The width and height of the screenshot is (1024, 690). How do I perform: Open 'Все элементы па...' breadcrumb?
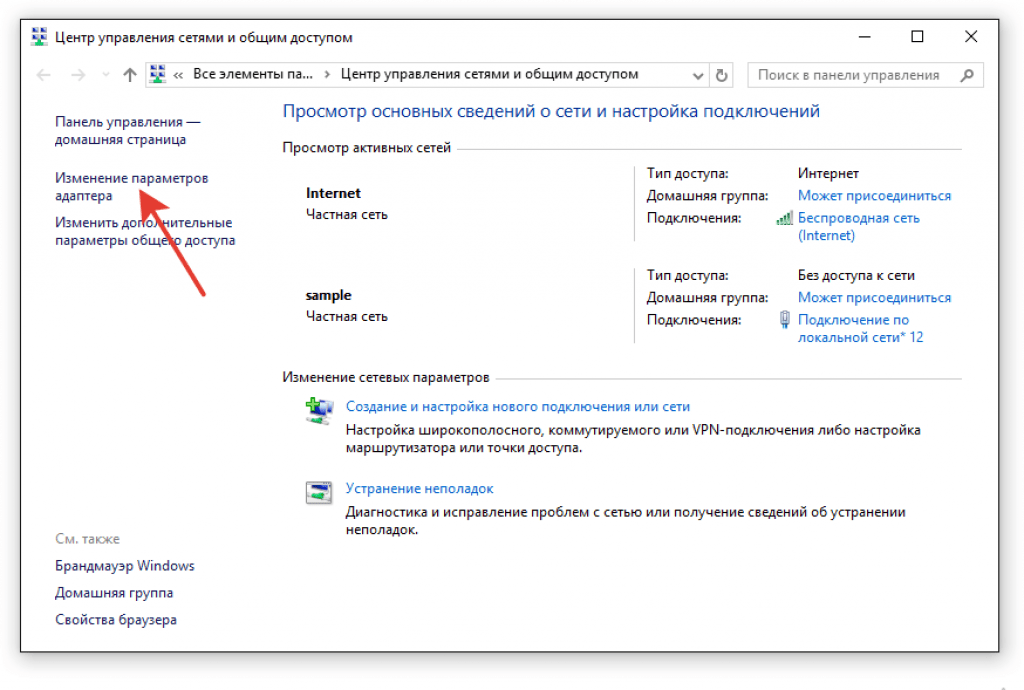tap(253, 74)
